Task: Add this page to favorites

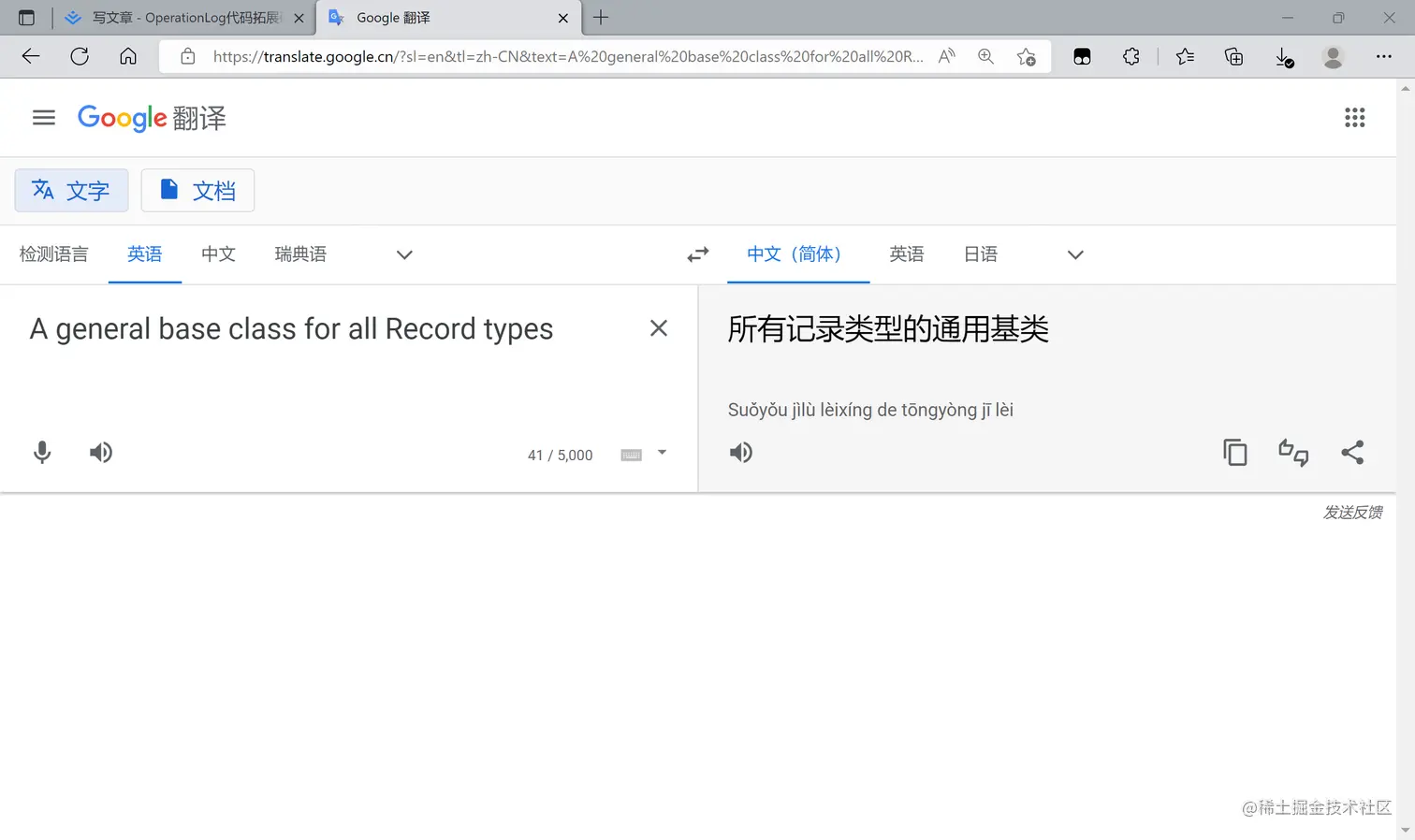Action: tap(1027, 57)
